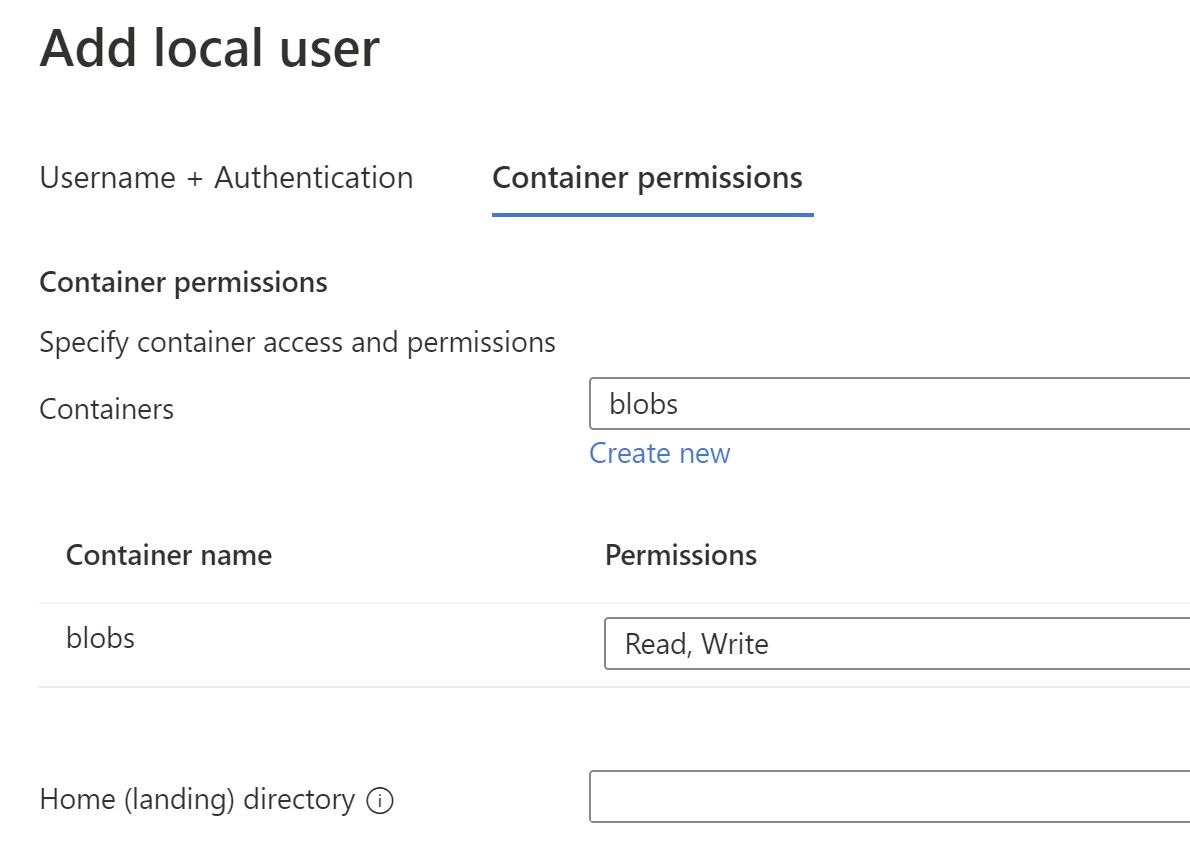Click the Add local user page title
Image resolution: width=1190 pixels, height=853 pixels.
(209, 48)
